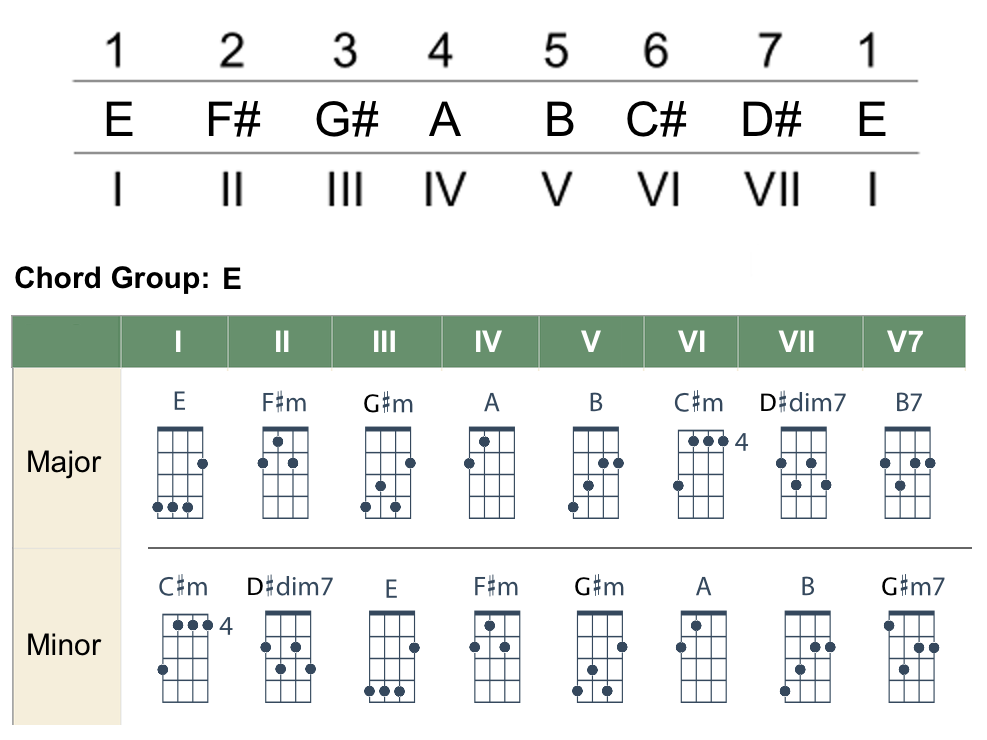Viewport: 987px width, 740px height.
Task: Select the Major row label
Action: (64, 462)
